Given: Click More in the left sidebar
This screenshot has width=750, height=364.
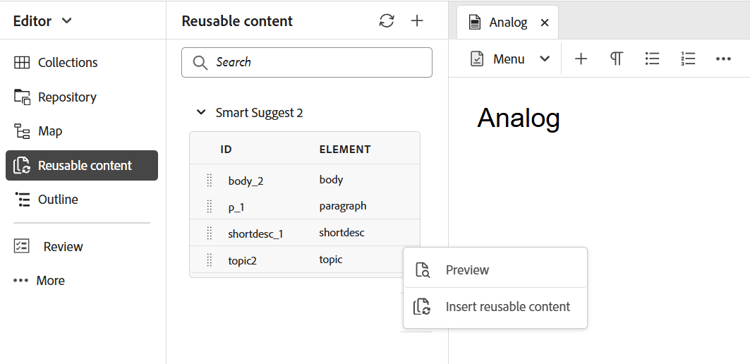Looking at the screenshot, I should [39, 281].
